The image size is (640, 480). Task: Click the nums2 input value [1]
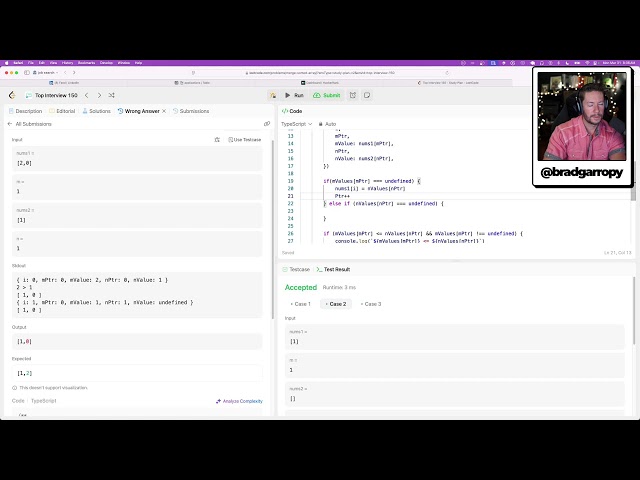point(21,220)
